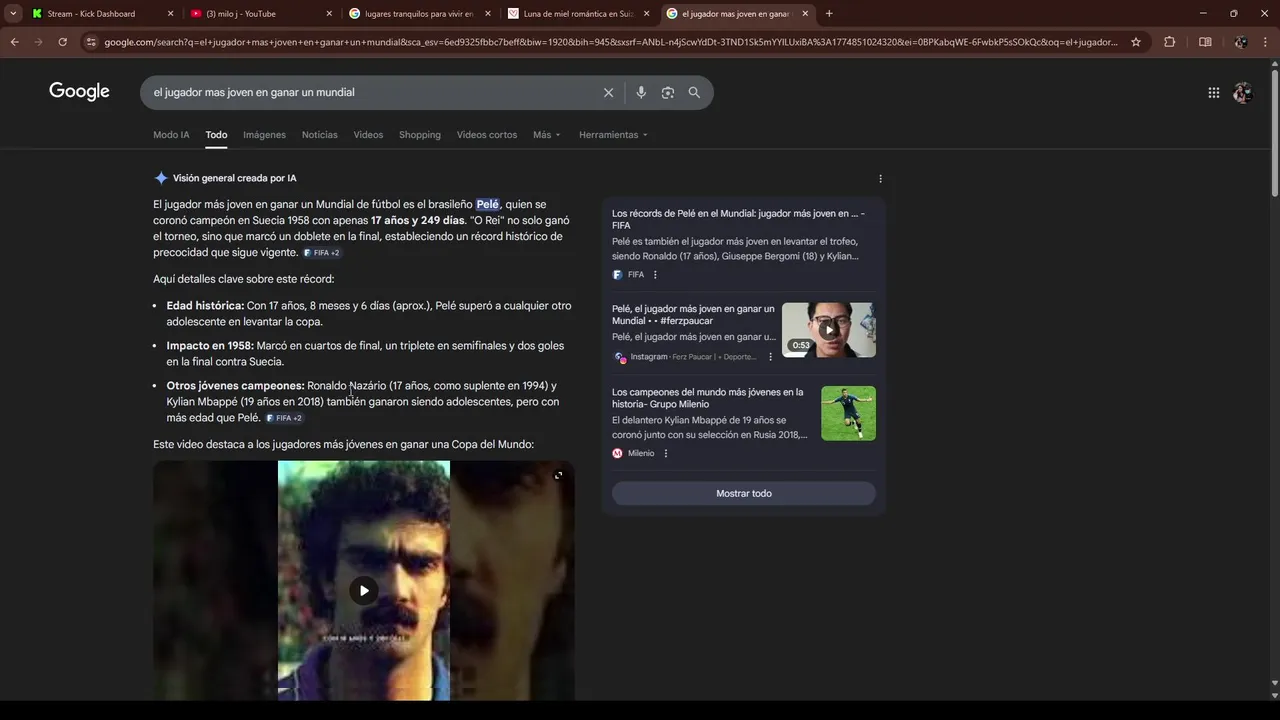Go back in browser history
This screenshot has width=1280, height=720.
[14, 42]
